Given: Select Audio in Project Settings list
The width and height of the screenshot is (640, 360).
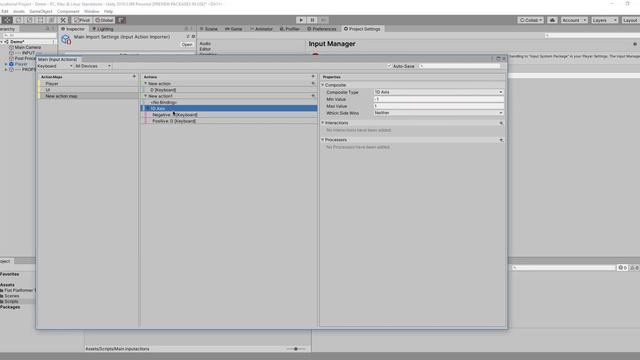Looking at the screenshot, I should (x=205, y=43).
